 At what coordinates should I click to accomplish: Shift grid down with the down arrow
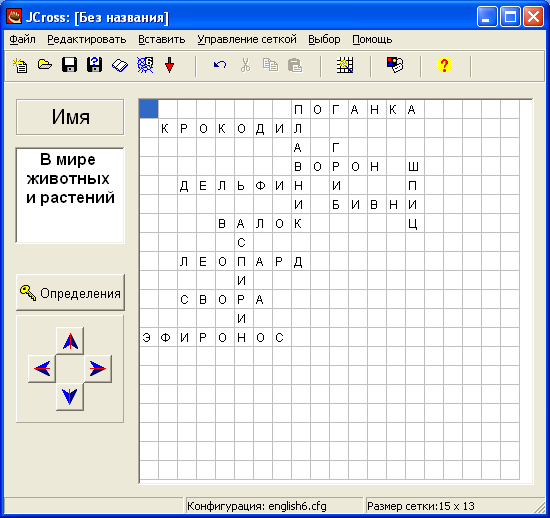[70, 396]
